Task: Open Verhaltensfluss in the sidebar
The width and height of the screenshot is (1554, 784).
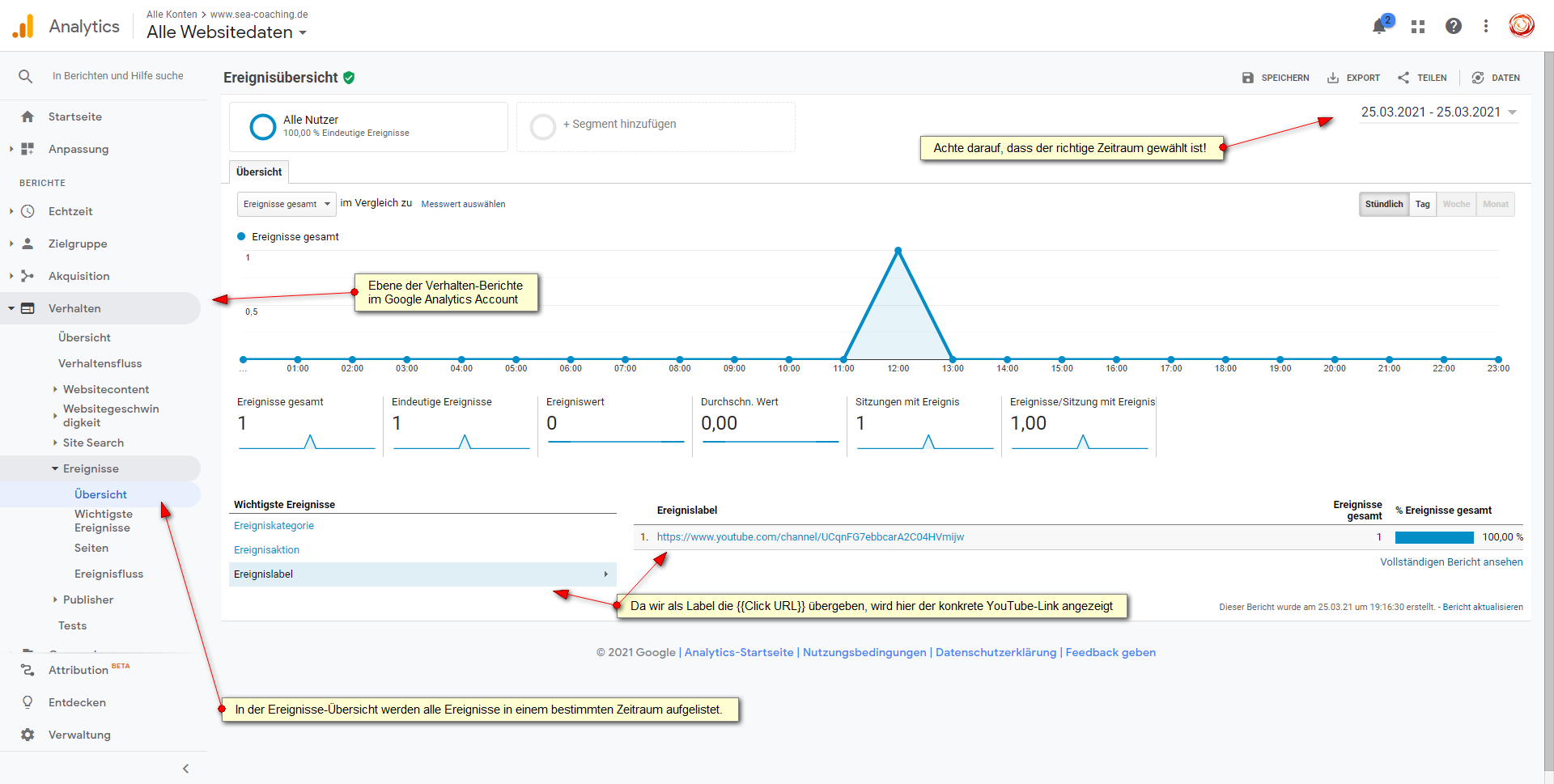Action: (x=100, y=363)
